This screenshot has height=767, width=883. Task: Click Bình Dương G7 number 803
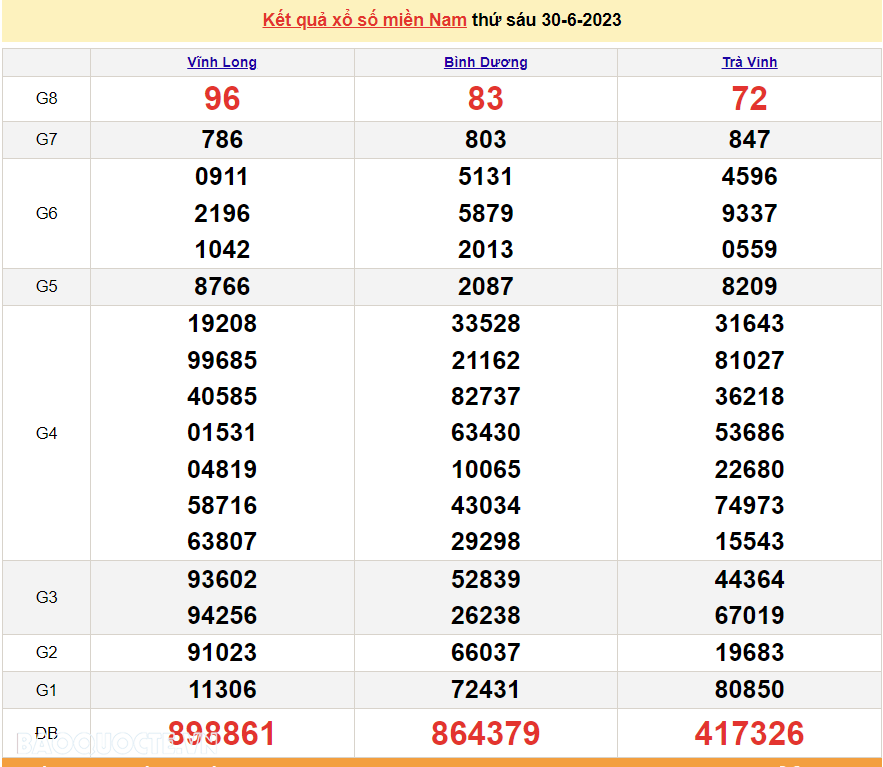[x=485, y=140]
